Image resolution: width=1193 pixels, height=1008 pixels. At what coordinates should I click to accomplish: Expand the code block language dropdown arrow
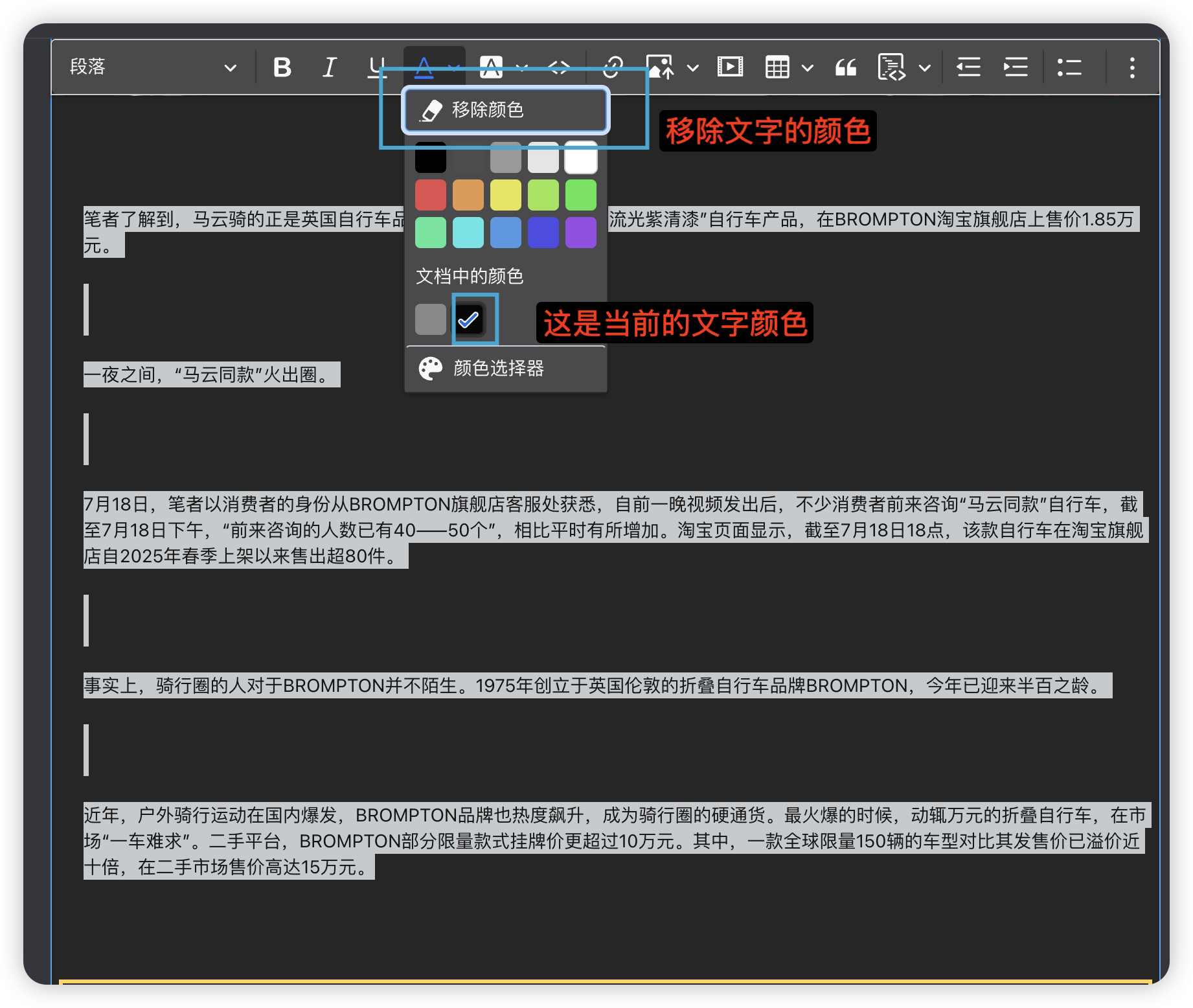click(925, 67)
